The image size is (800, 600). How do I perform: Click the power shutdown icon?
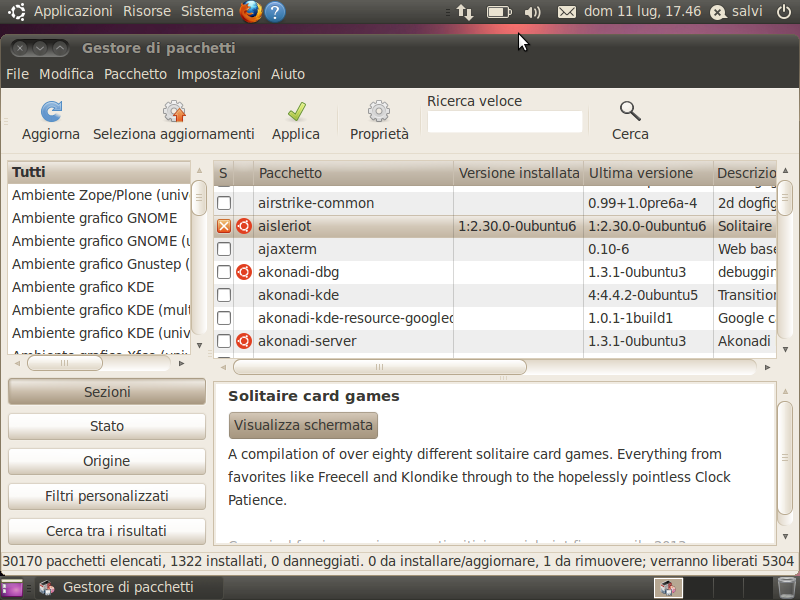click(x=784, y=12)
